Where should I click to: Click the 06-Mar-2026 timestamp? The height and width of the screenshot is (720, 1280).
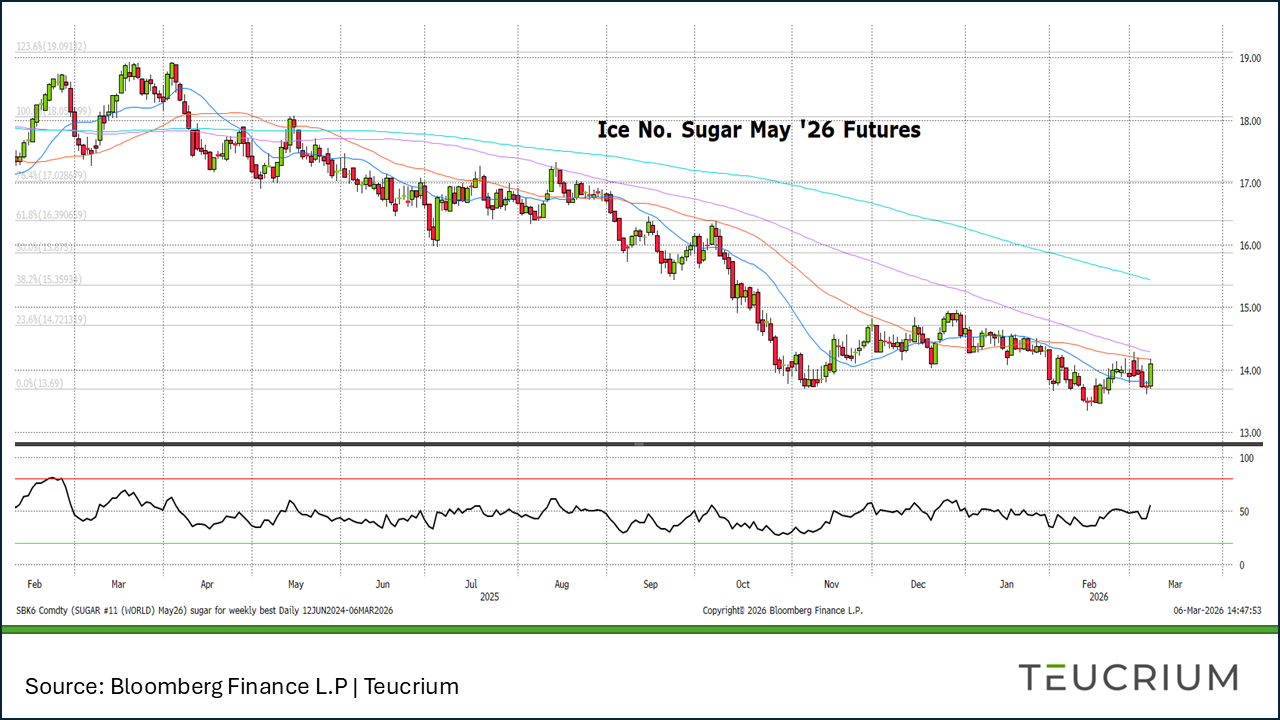[1219, 610]
